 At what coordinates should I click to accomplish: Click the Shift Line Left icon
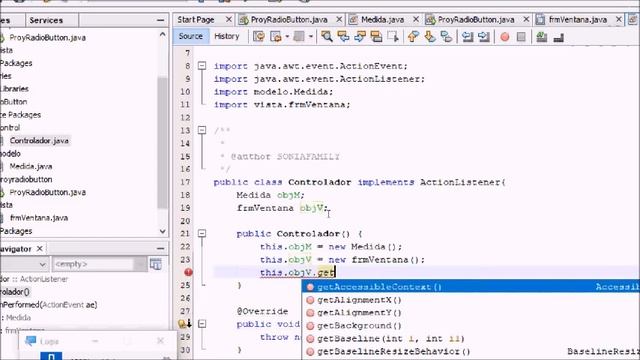pos(467,37)
